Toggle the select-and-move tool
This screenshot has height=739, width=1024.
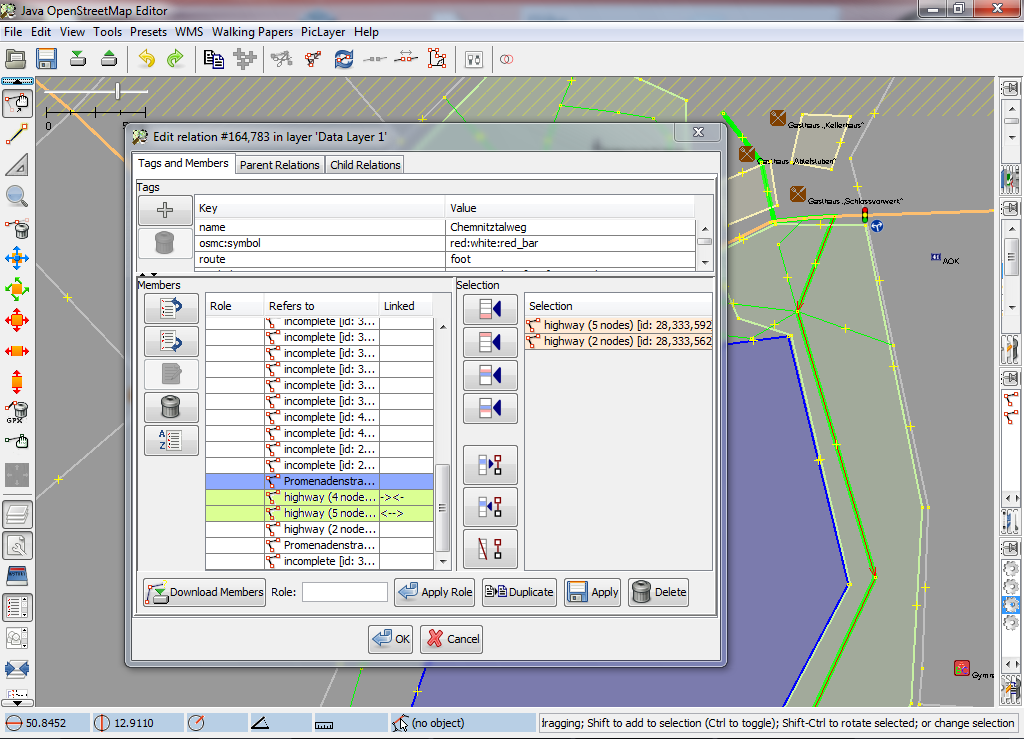[17, 102]
